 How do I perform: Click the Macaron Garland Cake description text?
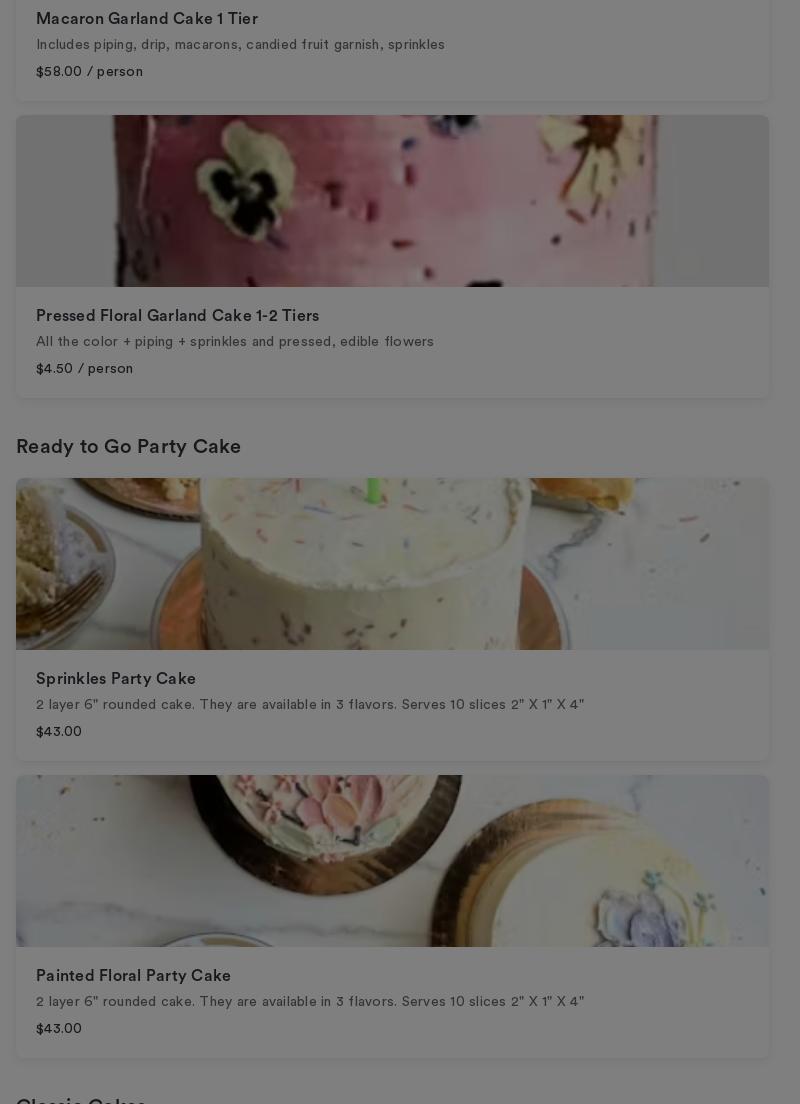(x=240, y=44)
